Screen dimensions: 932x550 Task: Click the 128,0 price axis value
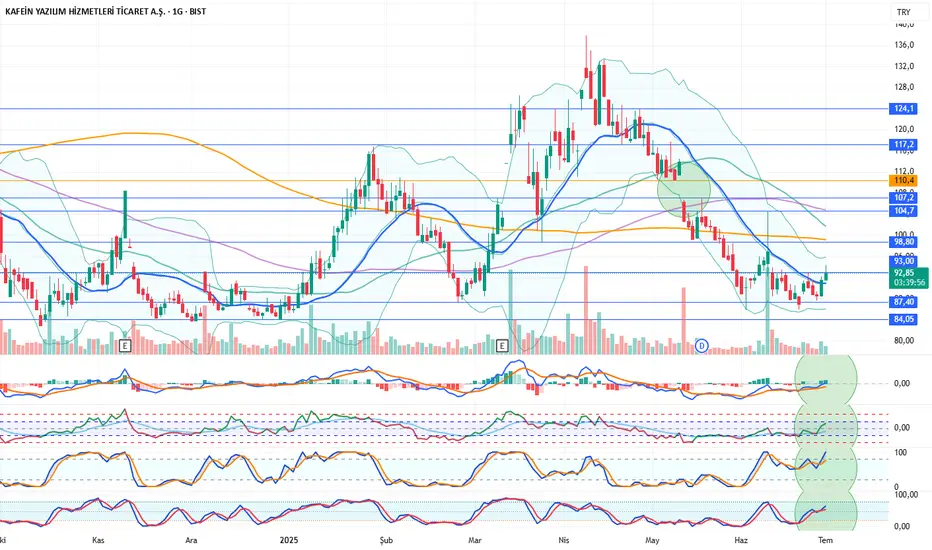[x=903, y=87]
